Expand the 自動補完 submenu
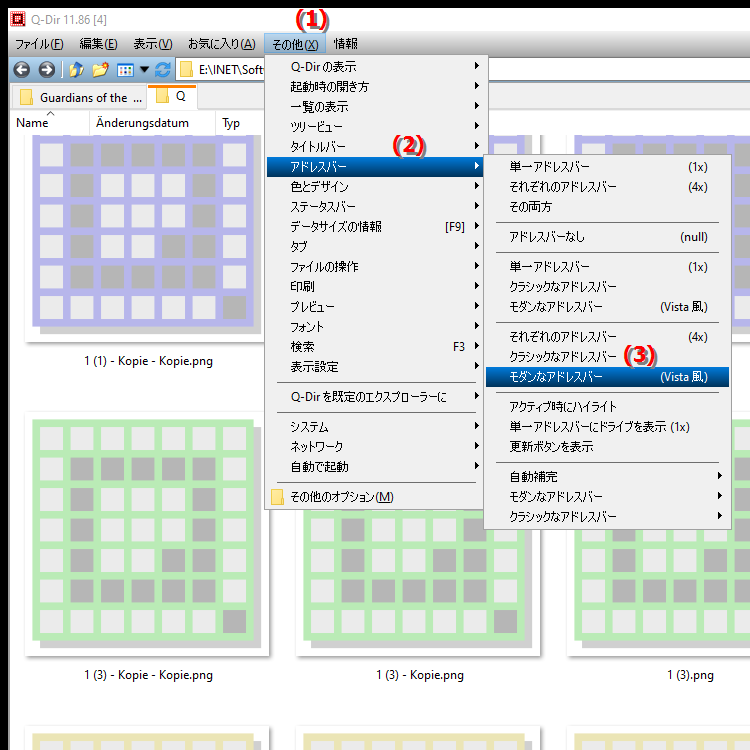Screen dimensions: 750x750 click(x=607, y=477)
